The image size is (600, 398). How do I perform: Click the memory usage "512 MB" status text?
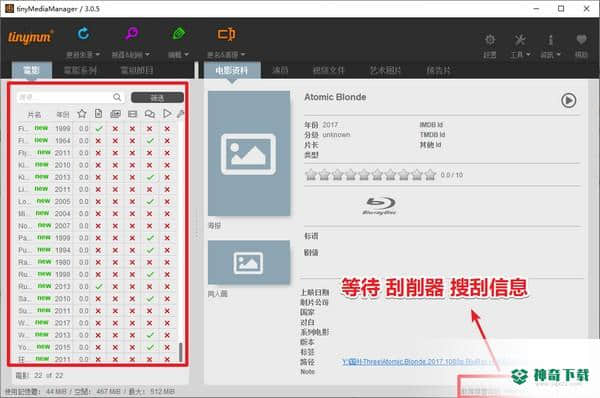162,391
